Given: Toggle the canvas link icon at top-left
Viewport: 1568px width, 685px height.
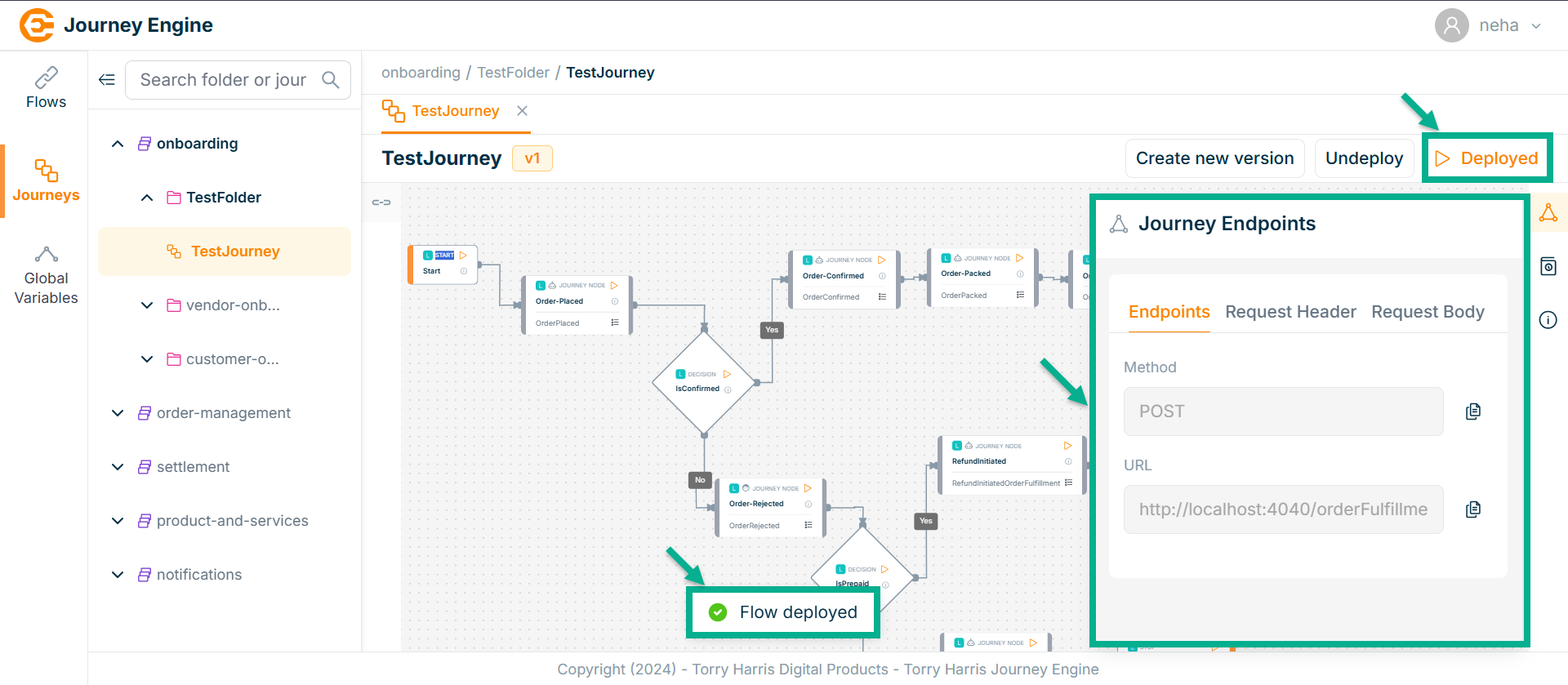Looking at the screenshot, I should pos(381,202).
